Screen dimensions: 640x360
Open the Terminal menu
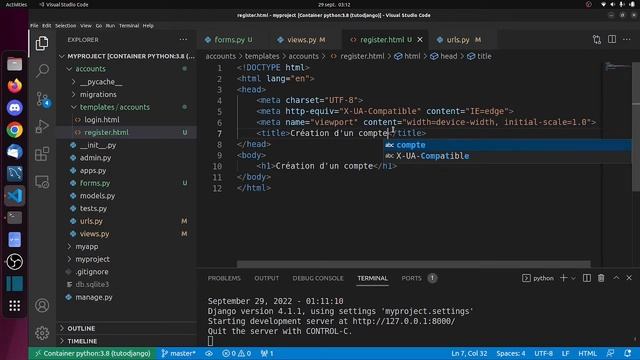coord(129,25)
